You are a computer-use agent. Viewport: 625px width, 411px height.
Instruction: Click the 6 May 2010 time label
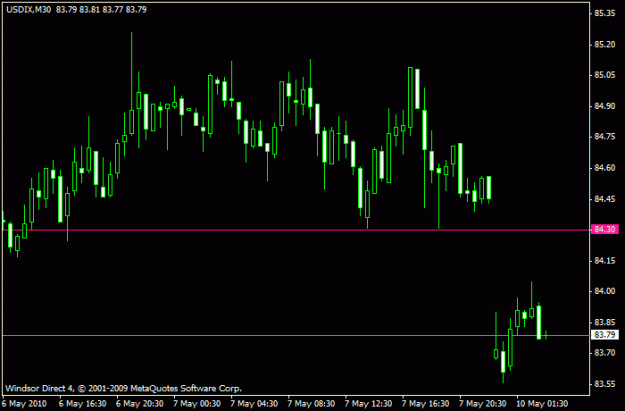[x=24, y=403]
